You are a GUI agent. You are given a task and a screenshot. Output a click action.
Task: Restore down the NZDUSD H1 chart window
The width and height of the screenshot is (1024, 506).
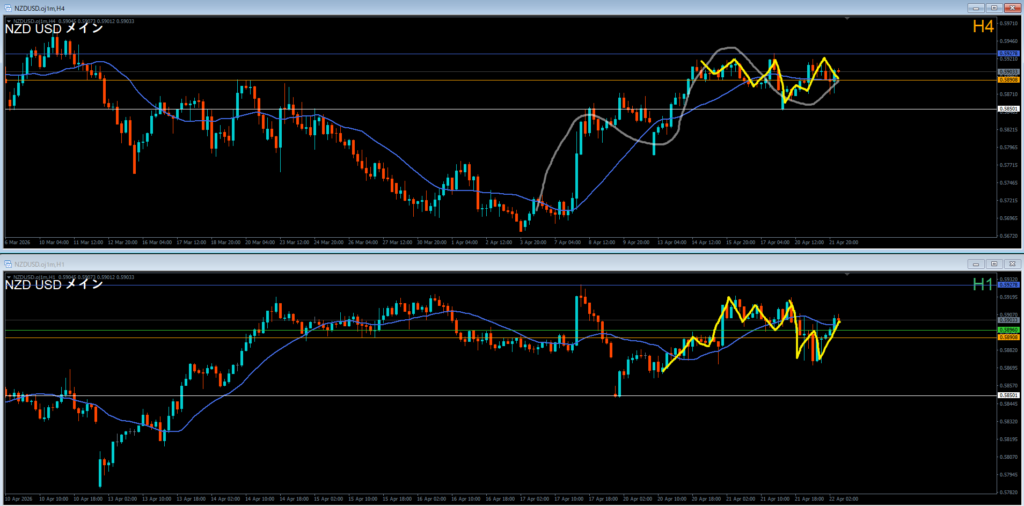(x=993, y=263)
